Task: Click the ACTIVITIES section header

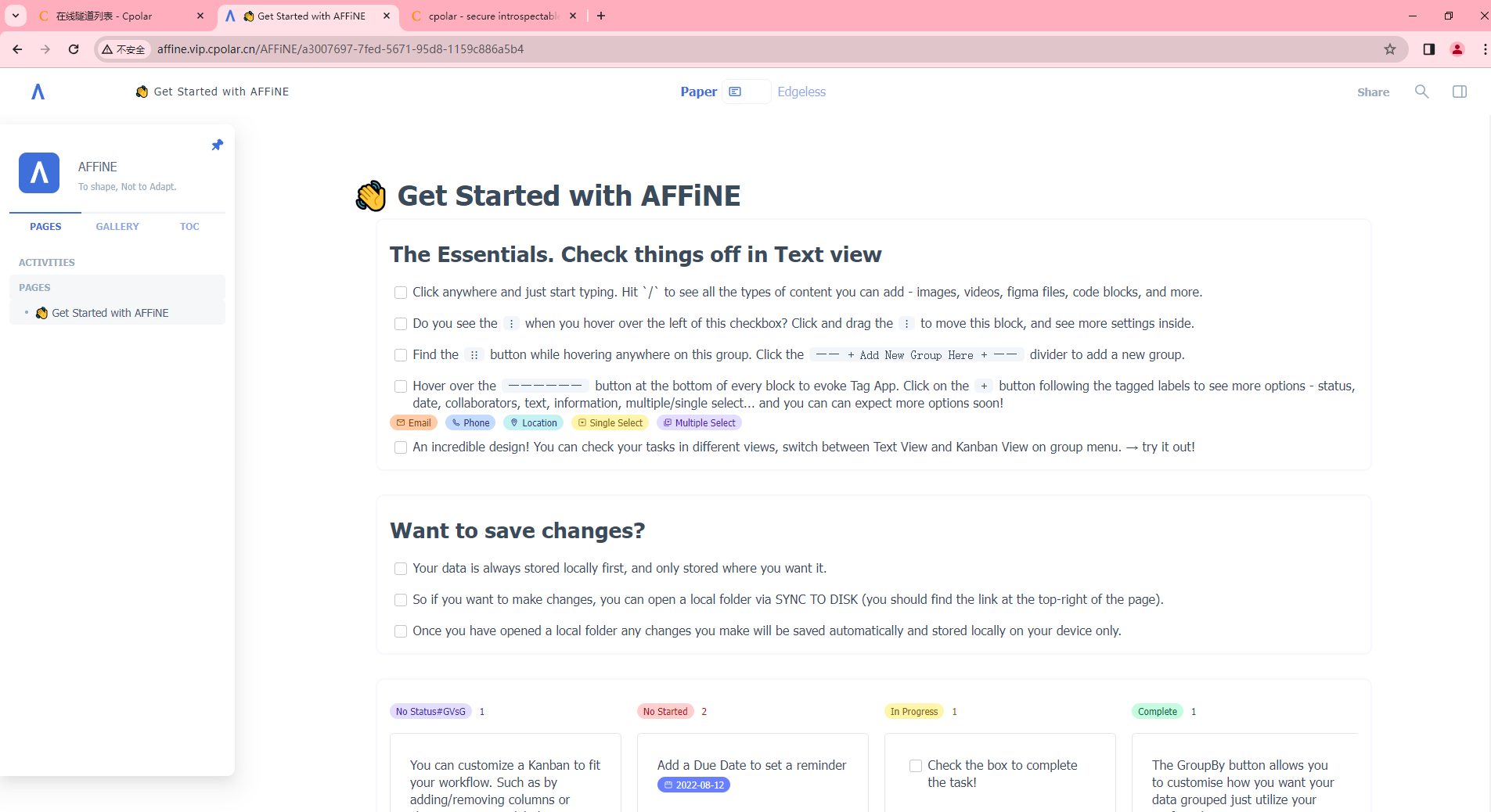Action: click(47, 262)
